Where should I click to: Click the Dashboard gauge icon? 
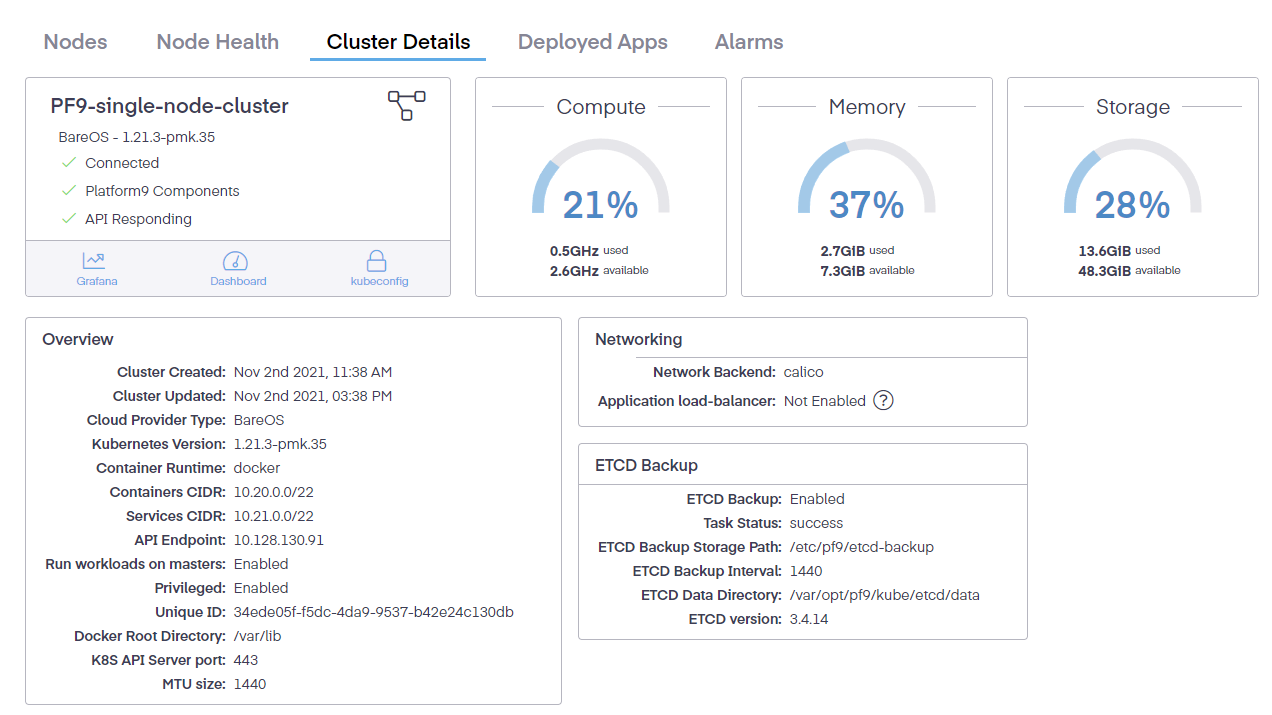pos(237,262)
